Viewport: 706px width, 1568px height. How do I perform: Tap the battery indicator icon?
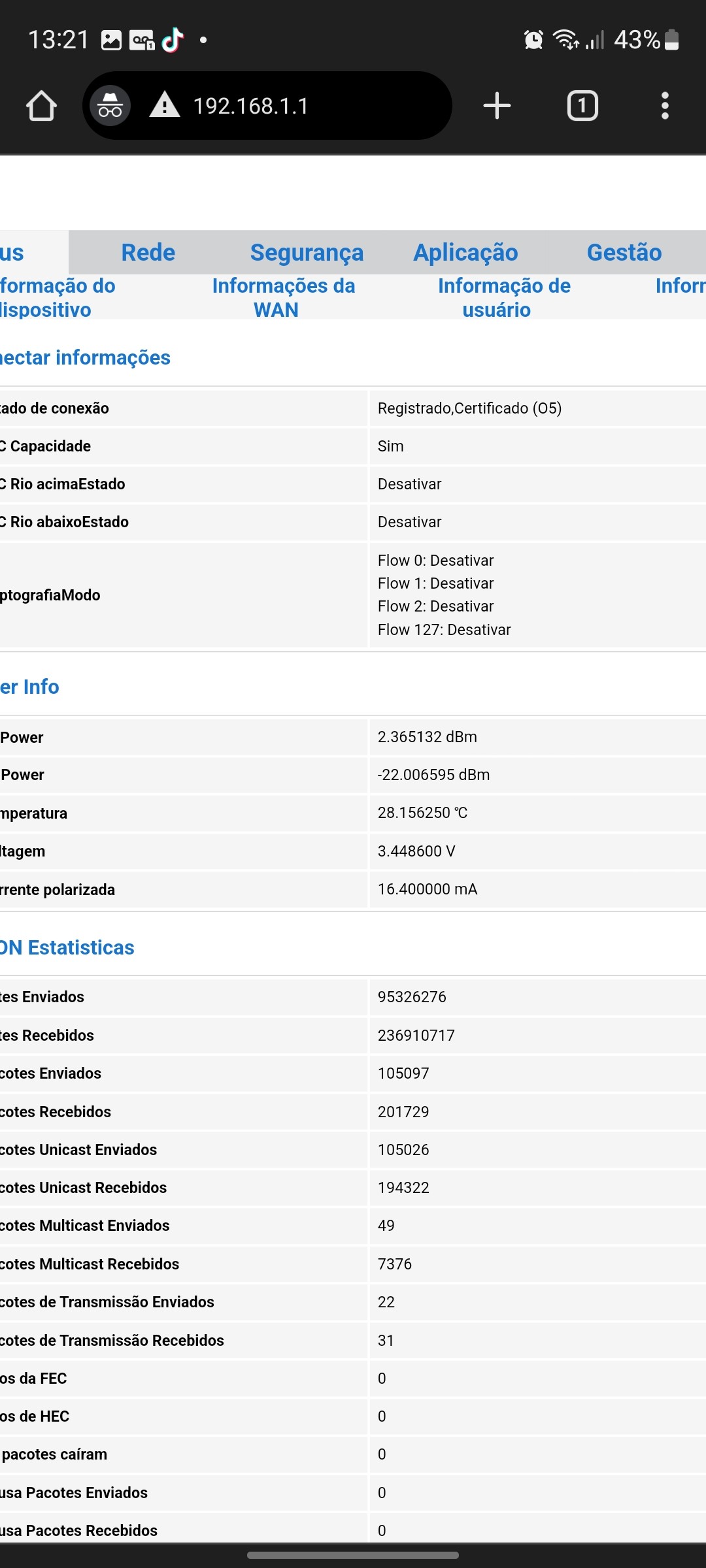pos(671,40)
